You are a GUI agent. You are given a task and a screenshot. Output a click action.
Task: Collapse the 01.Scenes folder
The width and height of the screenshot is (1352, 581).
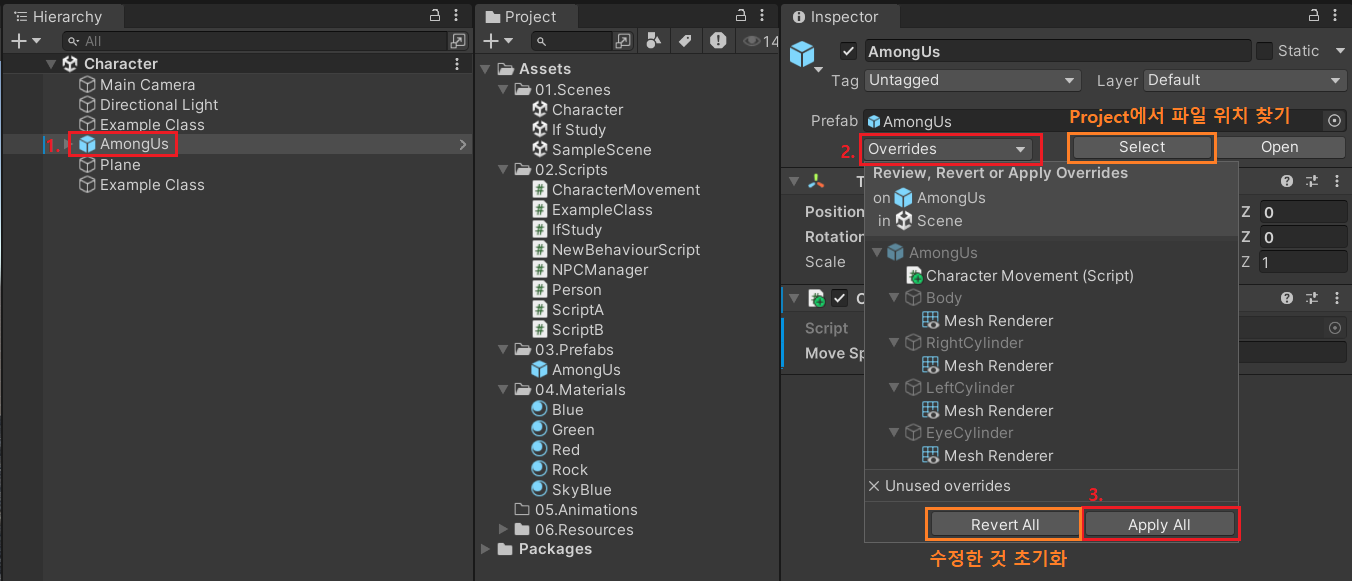click(503, 90)
